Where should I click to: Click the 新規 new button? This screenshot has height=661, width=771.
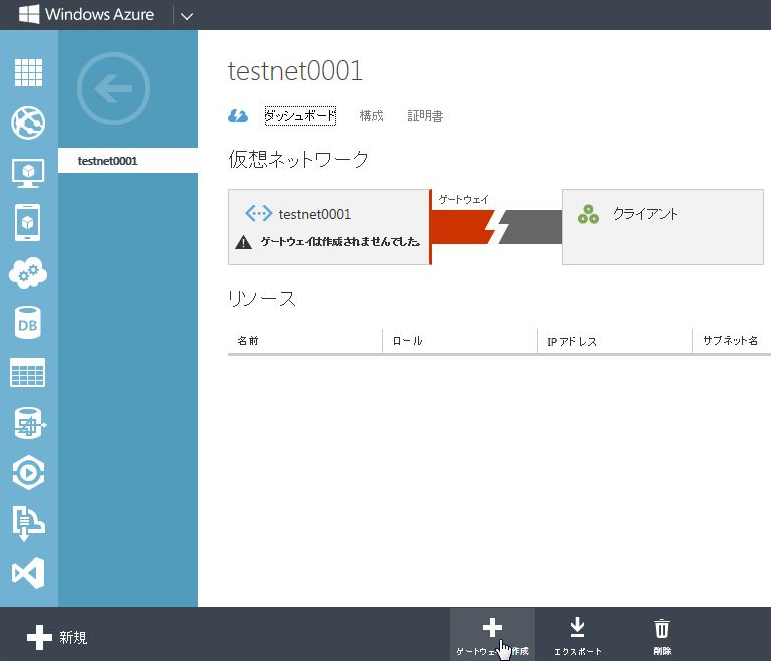tap(57, 637)
